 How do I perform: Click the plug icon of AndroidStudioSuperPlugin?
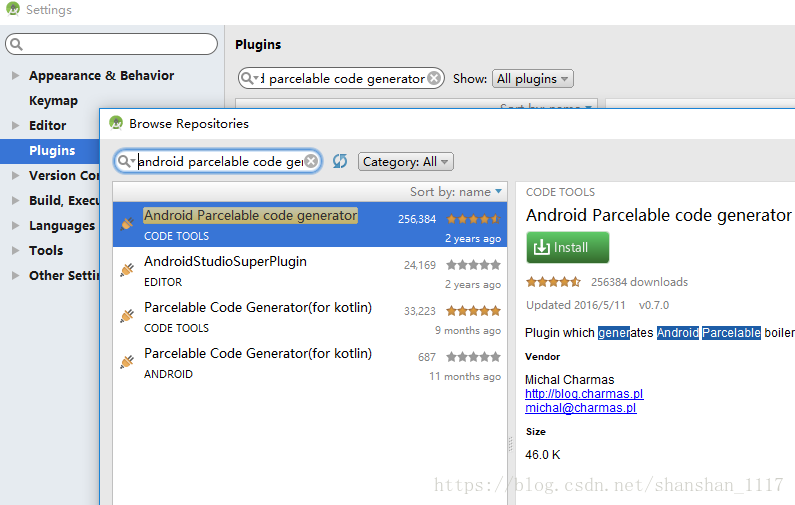click(x=127, y=270)
